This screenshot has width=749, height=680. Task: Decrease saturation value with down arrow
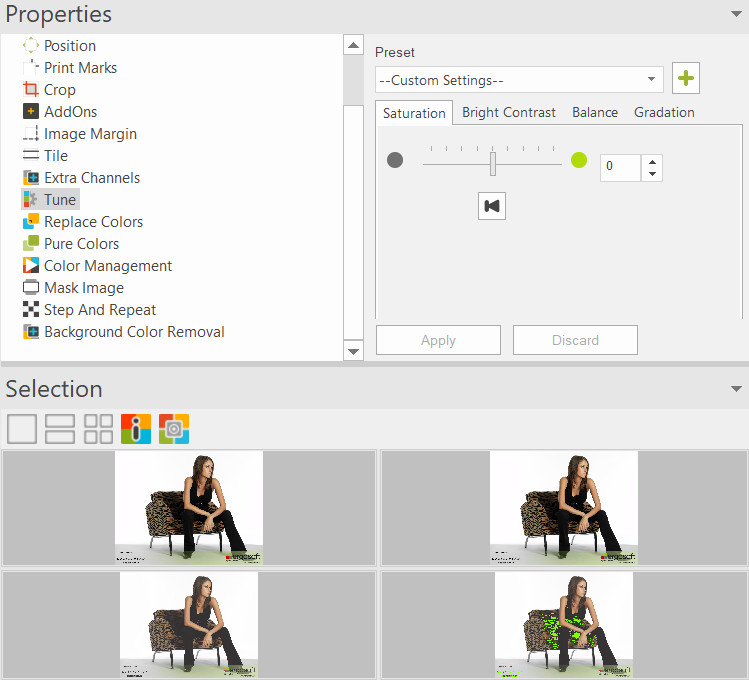(x=652, y=174)
